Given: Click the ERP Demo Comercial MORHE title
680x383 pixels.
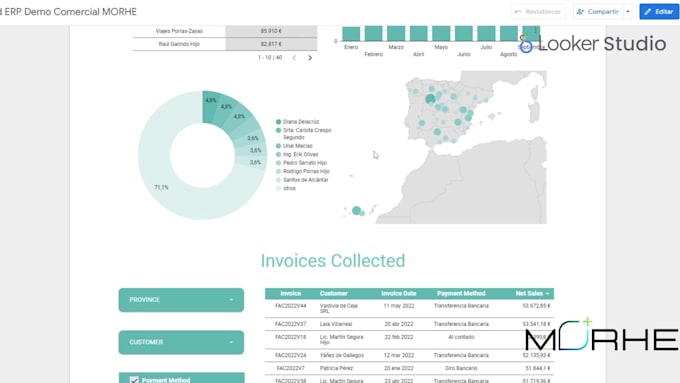Looking at the screenshot, I should tap(71, 12).
